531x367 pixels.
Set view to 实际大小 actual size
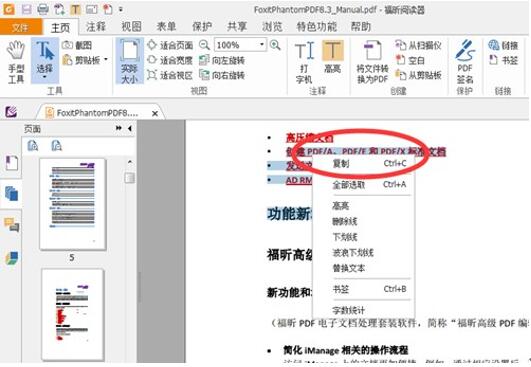tap(129, 61)
